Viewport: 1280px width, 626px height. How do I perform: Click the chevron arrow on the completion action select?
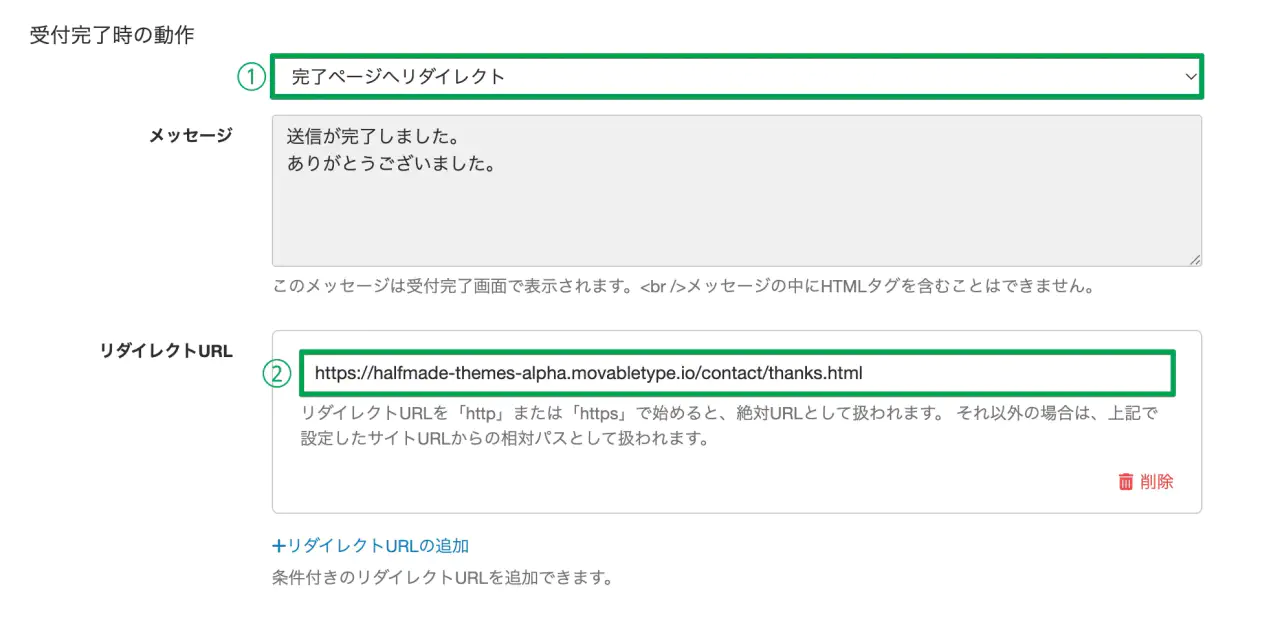1190,77
